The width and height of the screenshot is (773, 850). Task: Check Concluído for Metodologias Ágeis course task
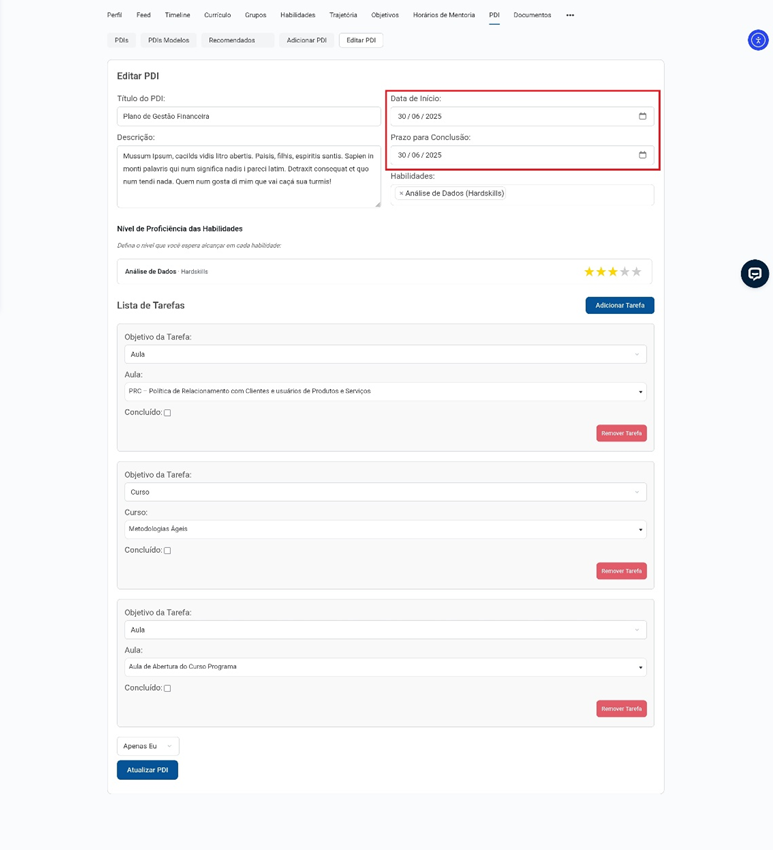click(x=167, y=551)
